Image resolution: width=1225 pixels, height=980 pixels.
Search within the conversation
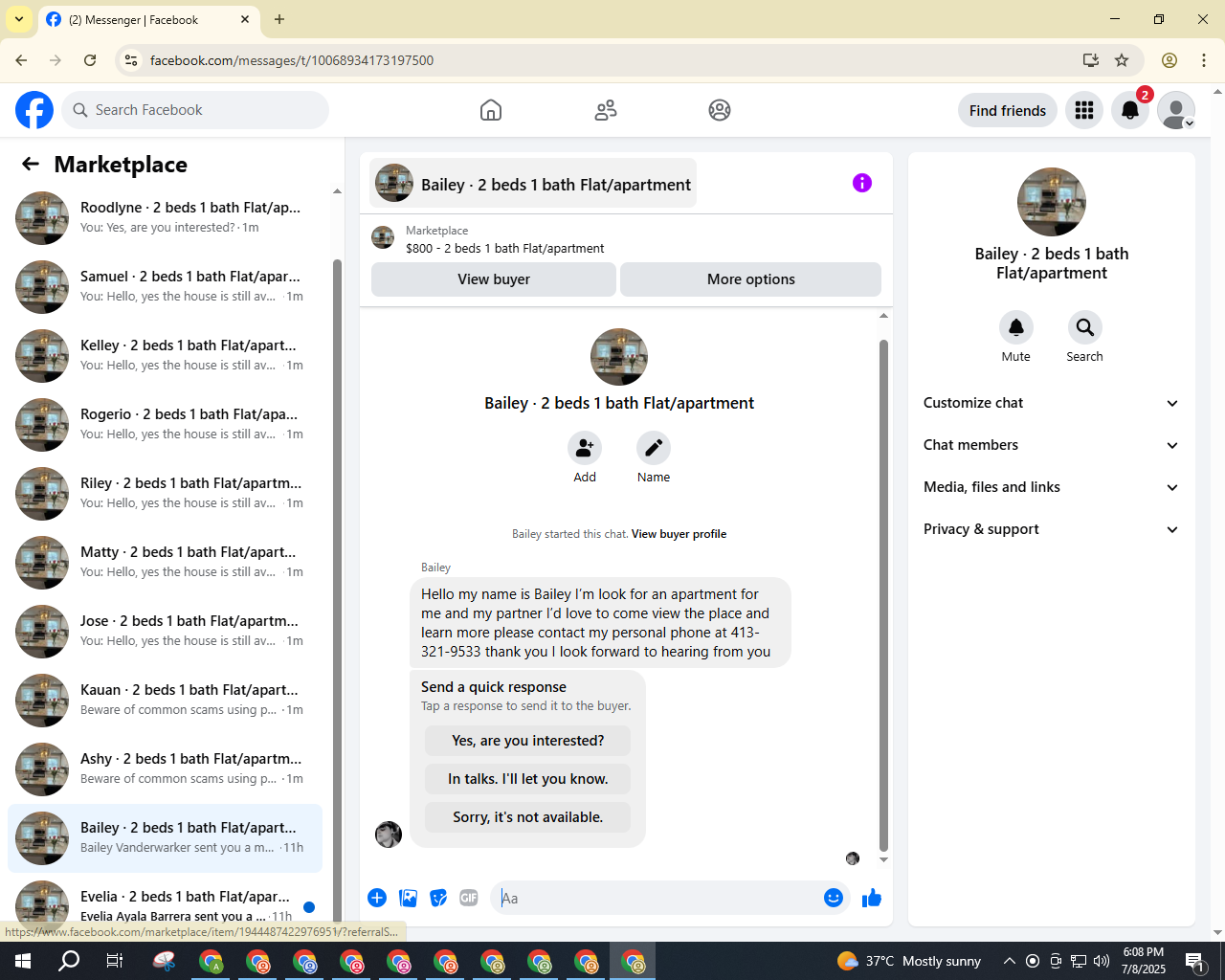tap(1085, 327)
